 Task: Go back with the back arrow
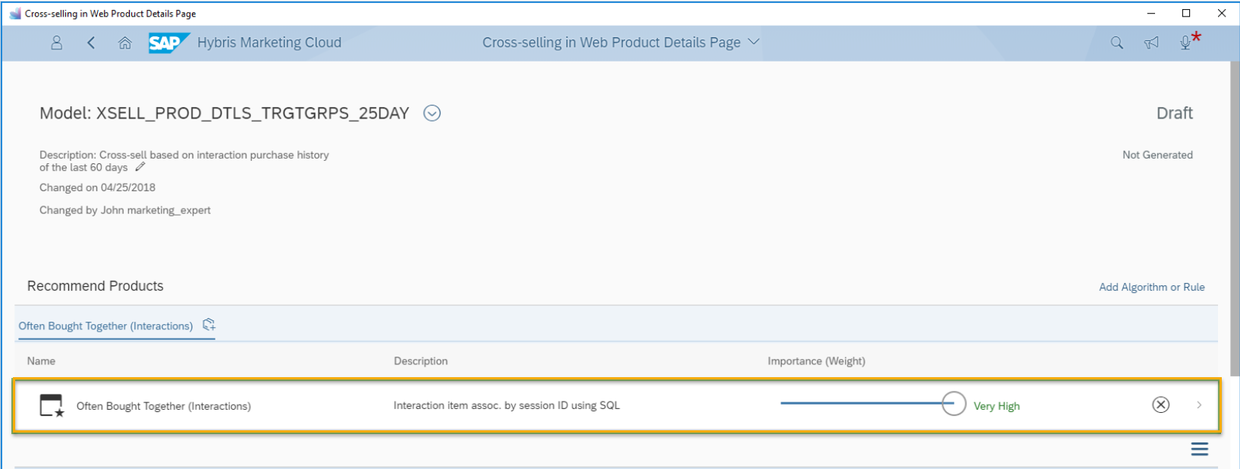click(x=91, y=43)
